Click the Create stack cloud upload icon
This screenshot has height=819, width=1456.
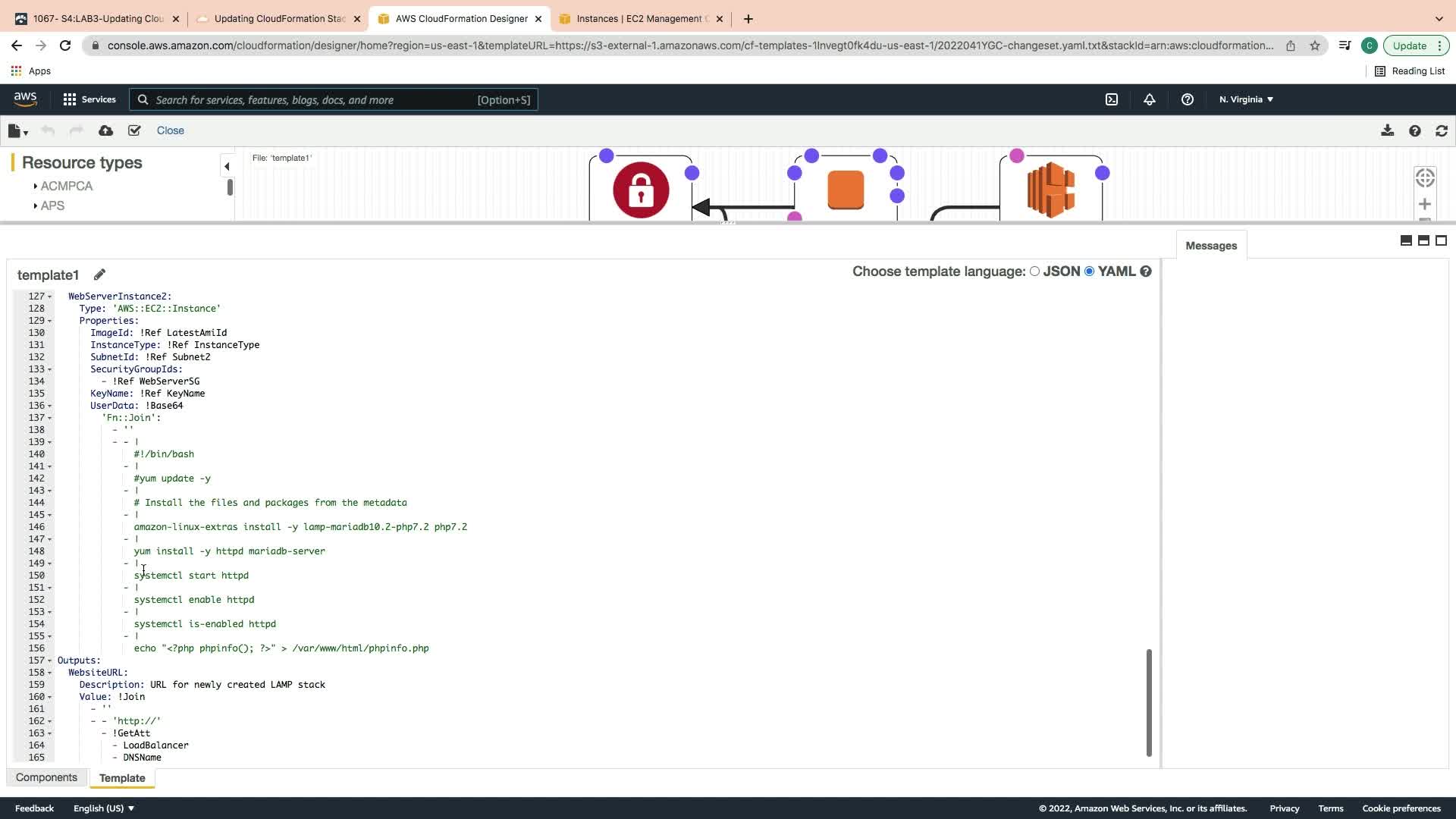click(106, 130)
